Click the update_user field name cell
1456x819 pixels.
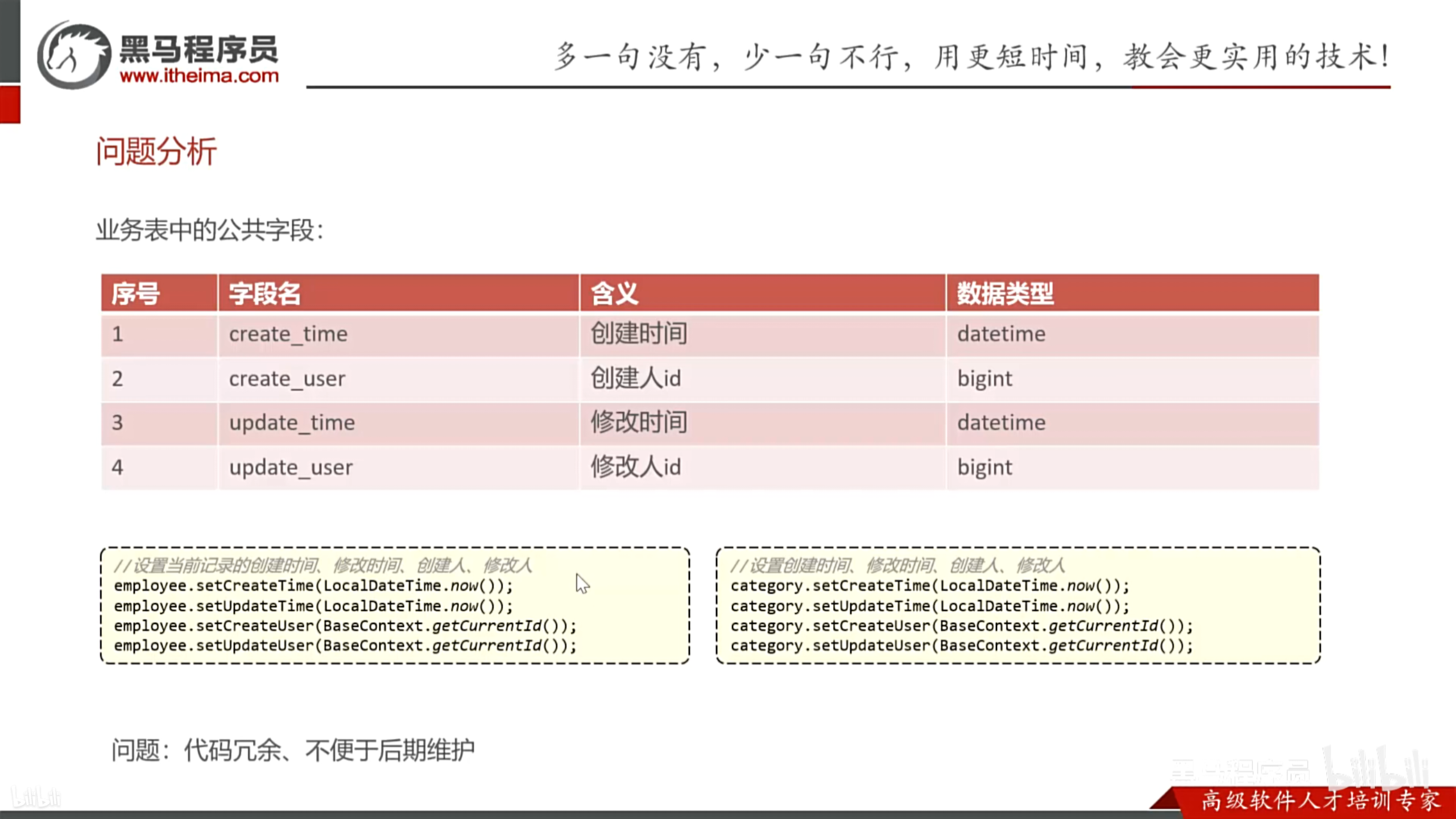click(399, 468)
